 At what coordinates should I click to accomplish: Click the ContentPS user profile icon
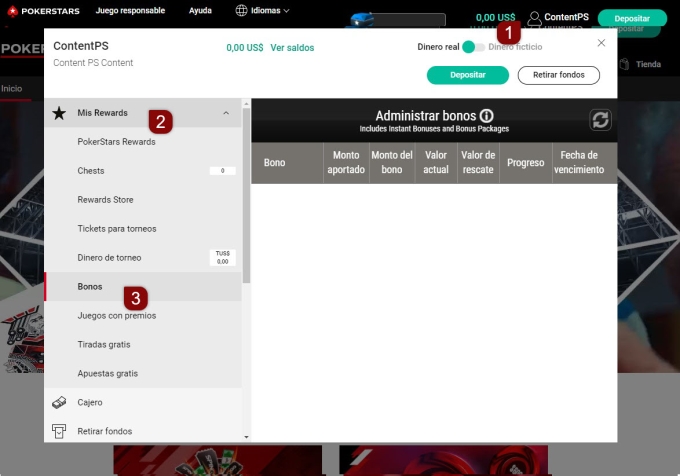coord(534,18)
